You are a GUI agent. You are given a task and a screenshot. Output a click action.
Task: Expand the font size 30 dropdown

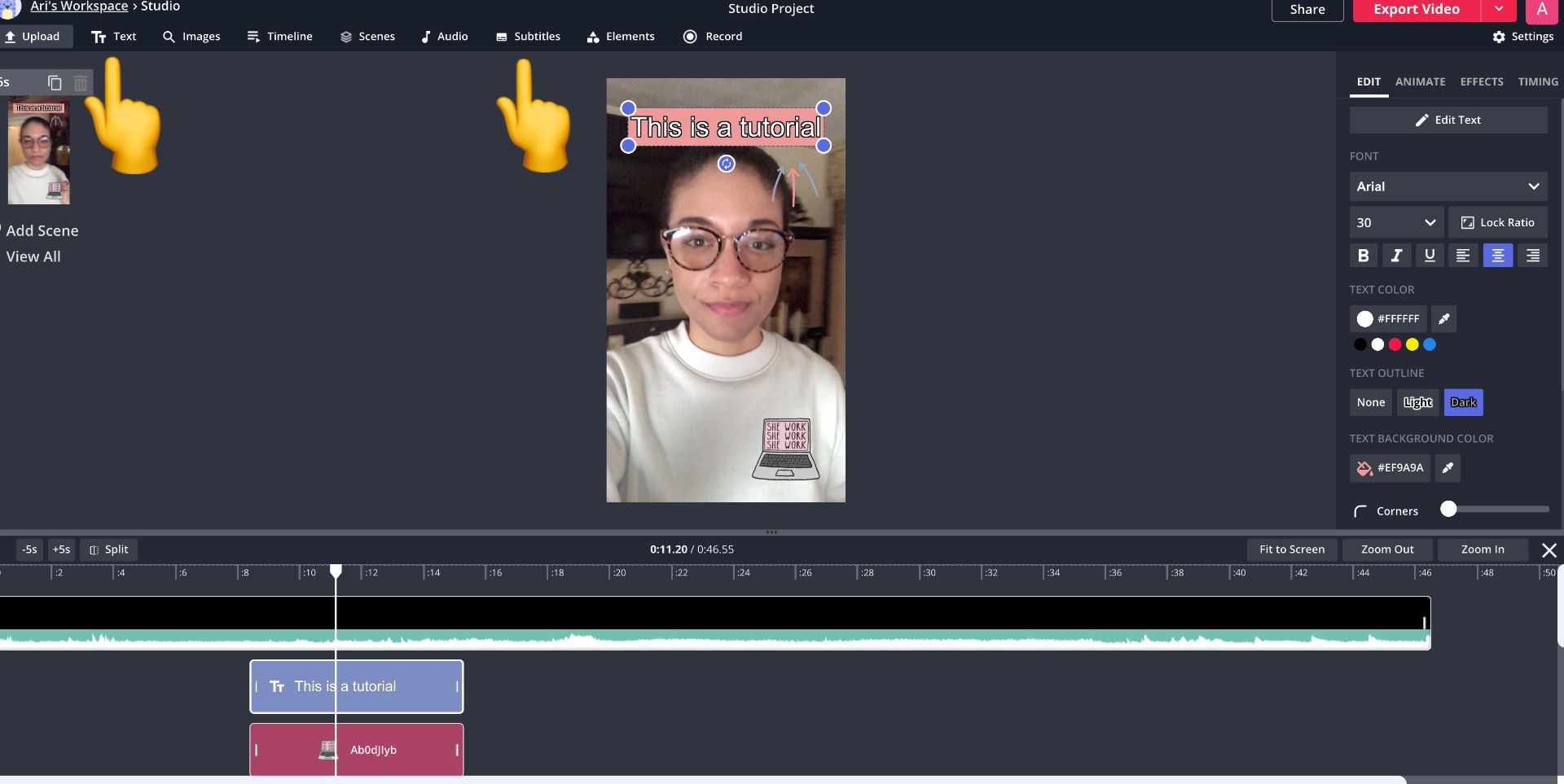coord(1395,222)
